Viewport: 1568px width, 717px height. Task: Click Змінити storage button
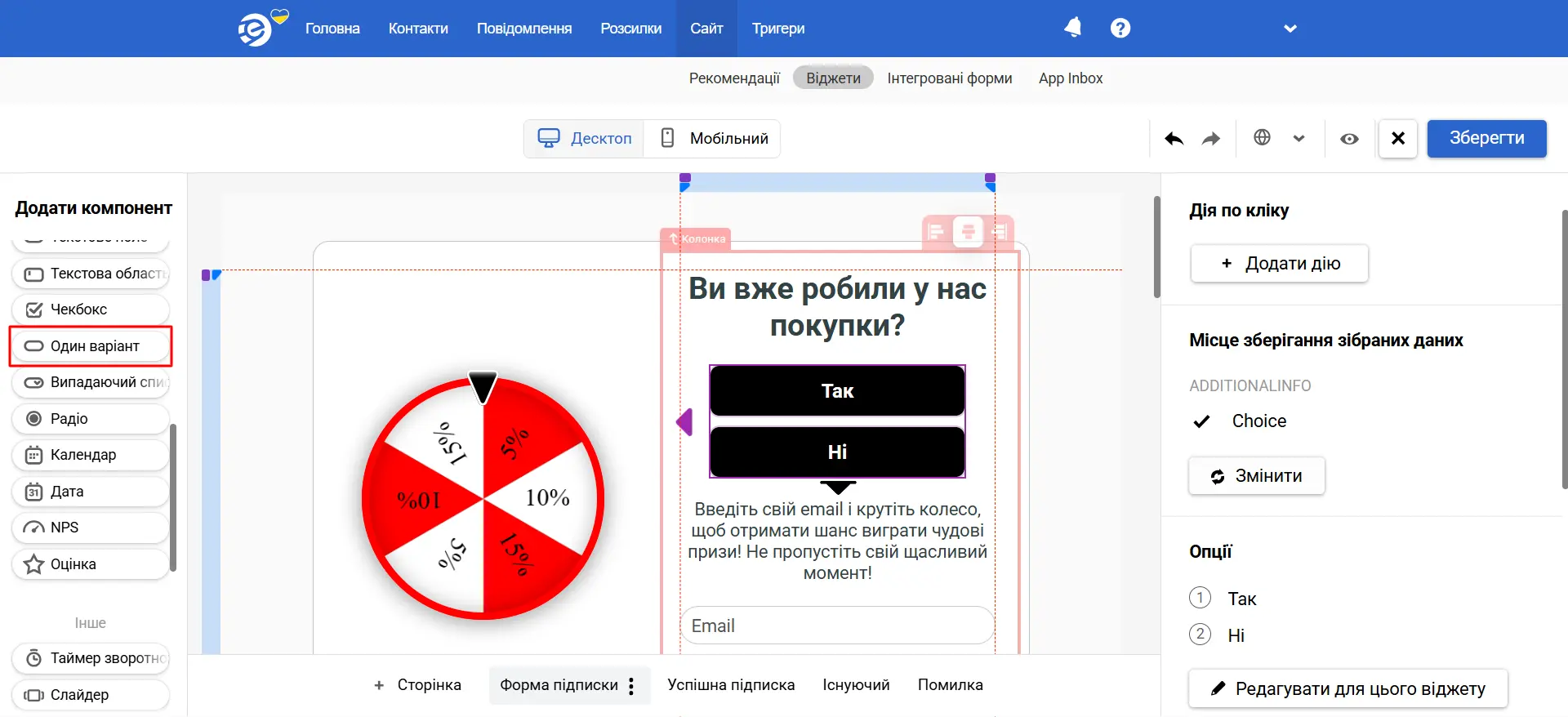click(x=1257, y=476)
